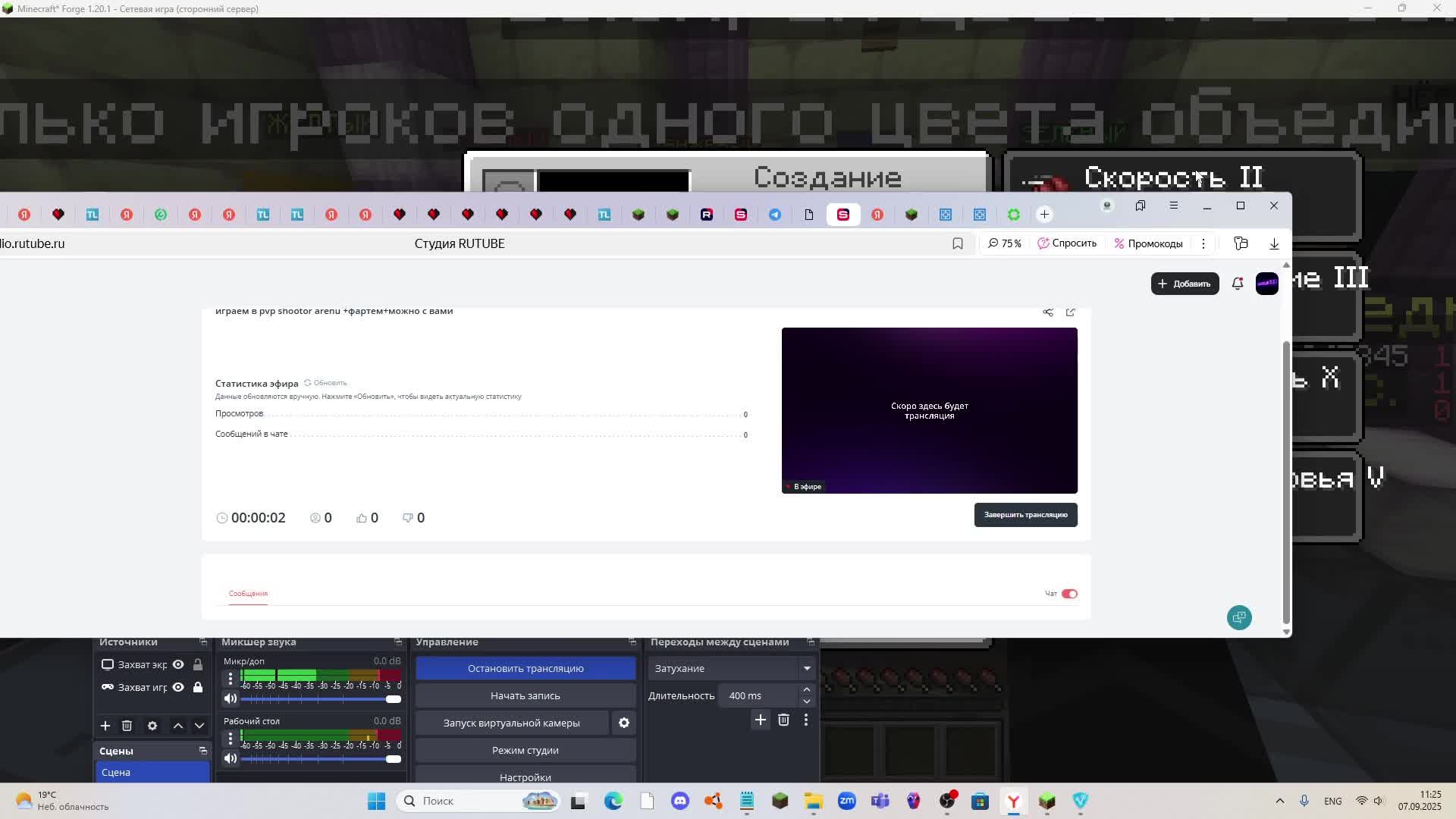Click Остановить трансляцию in OBS controls
Viewport: 1456px width, 819px height.
[526, 668]
